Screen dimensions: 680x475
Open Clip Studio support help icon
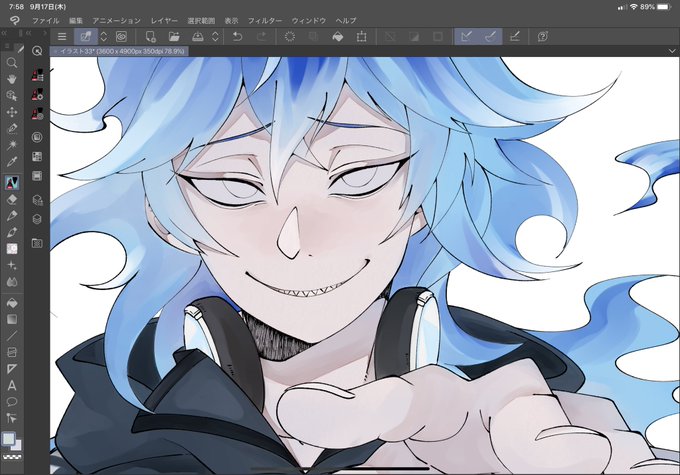click(543, 37)
